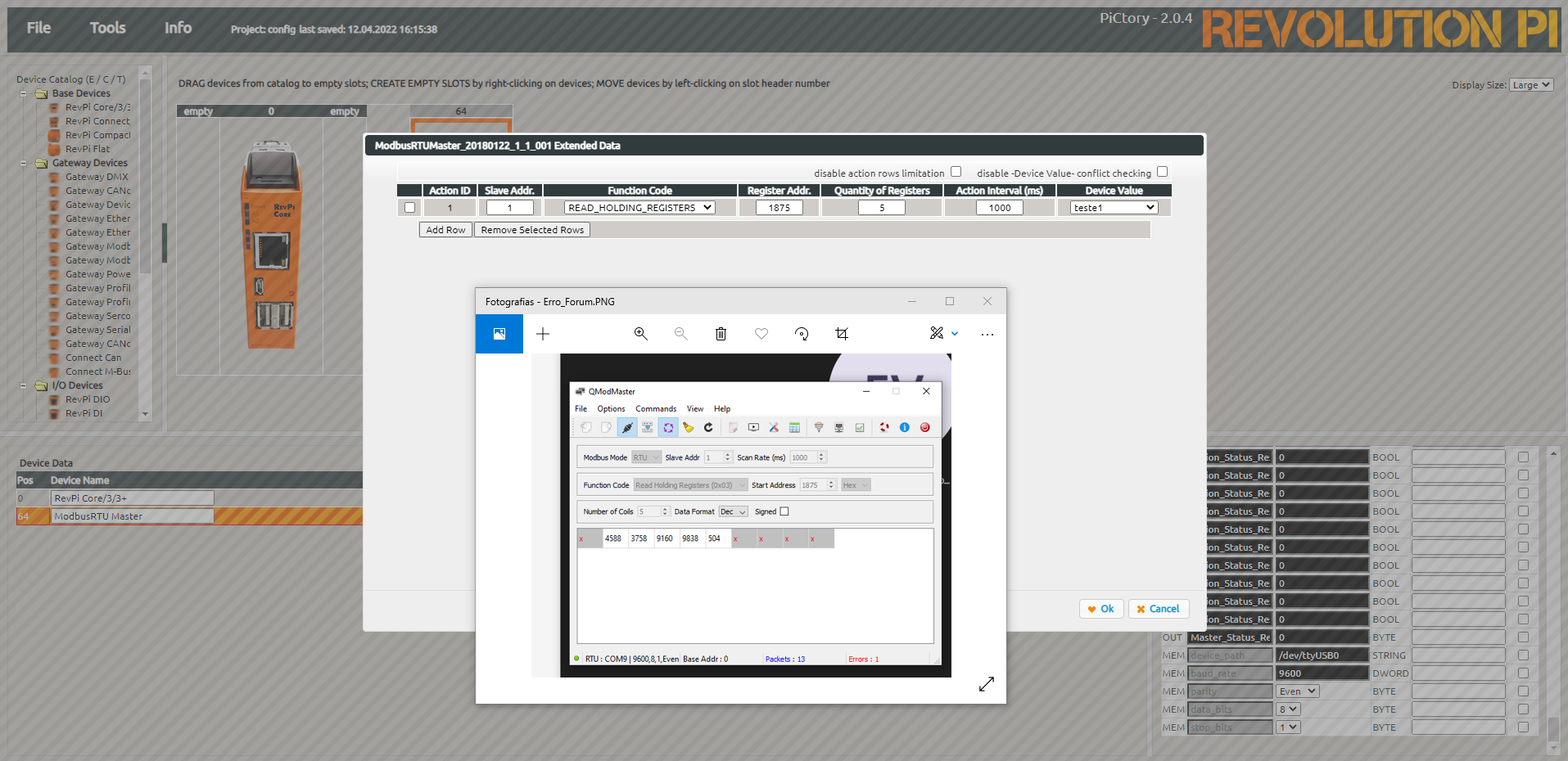Click the RevPi Connect device icon in catalog
Screen dimensions: 1568x761
click(x=54, y=121)
